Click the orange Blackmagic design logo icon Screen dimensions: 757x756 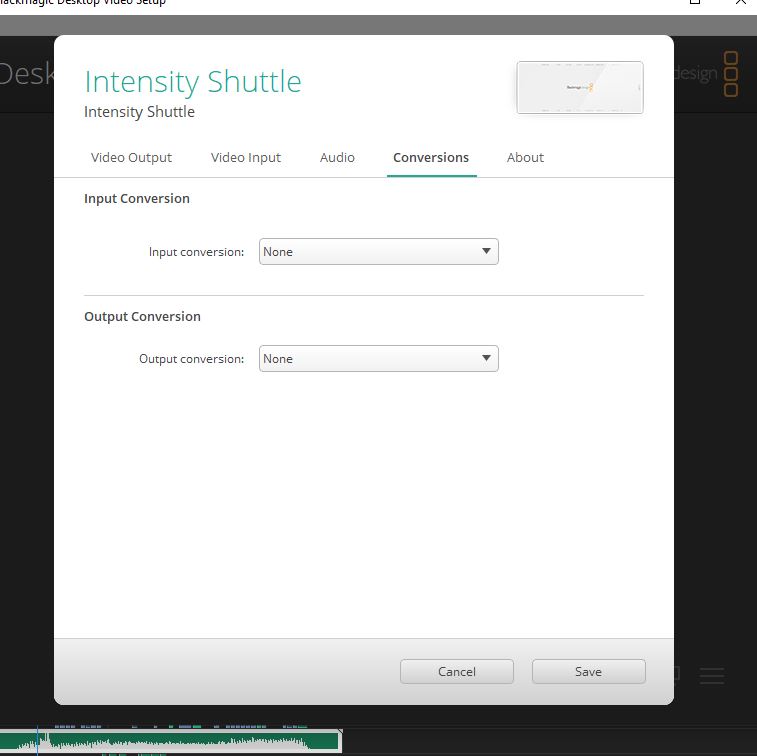click(x=731, y=74)
